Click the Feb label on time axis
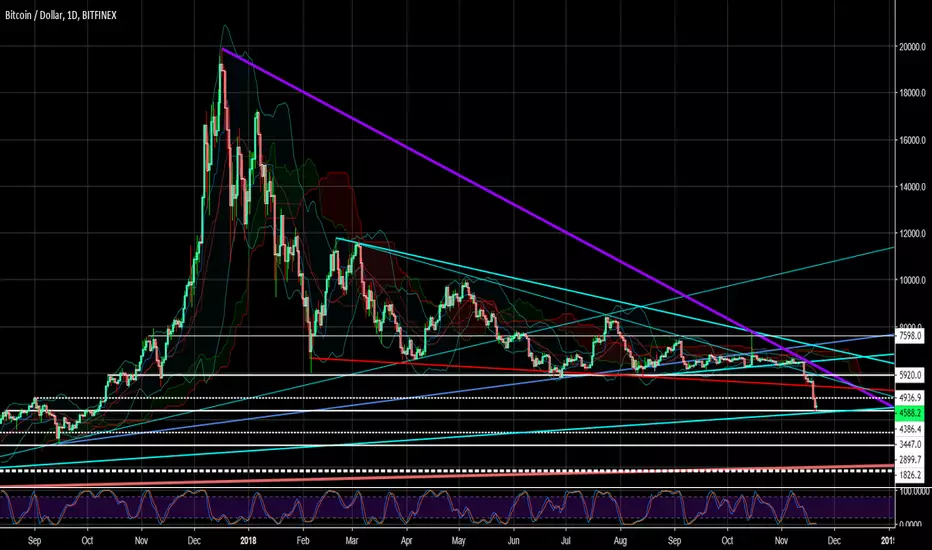This screenshot has width=932, height=550. pyautogui.click(x=303, y=540)
